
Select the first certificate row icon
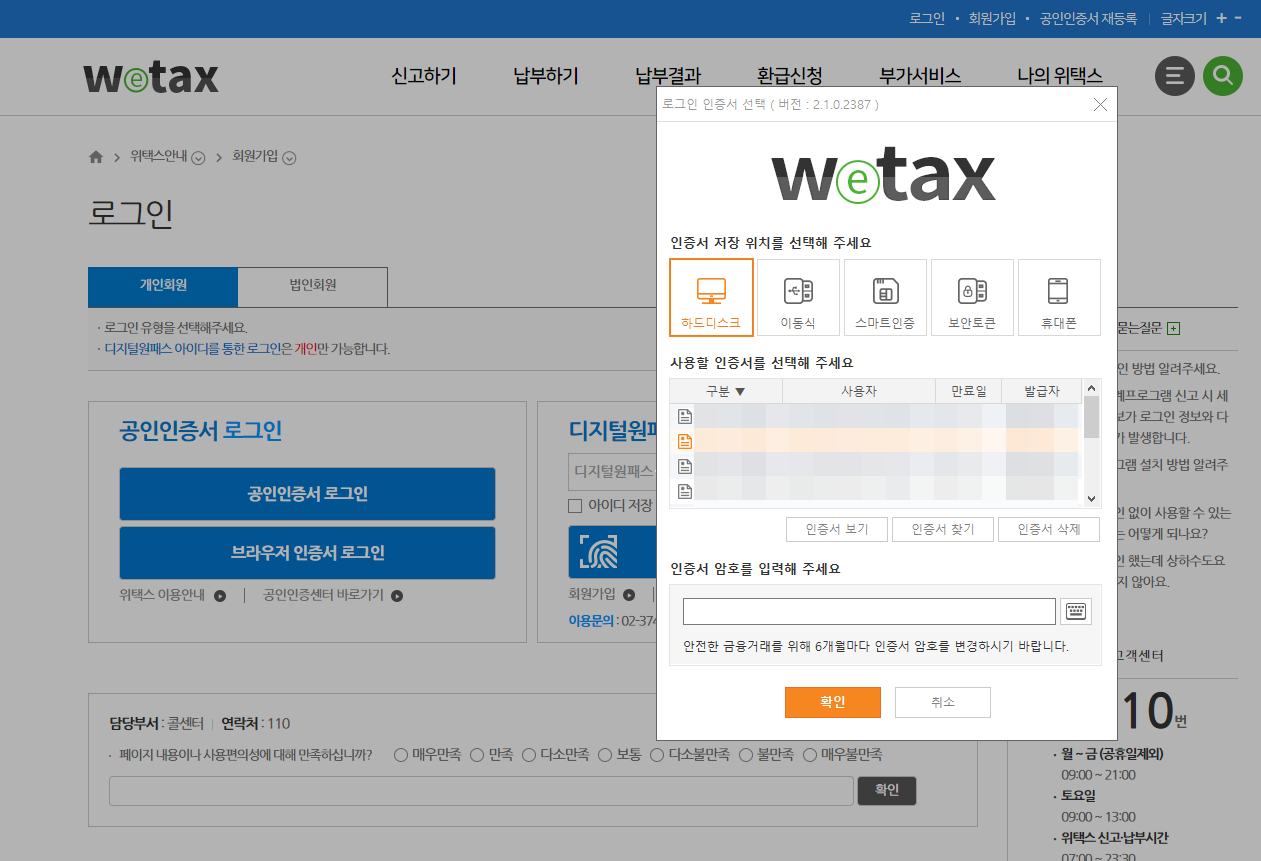point(685,416)
